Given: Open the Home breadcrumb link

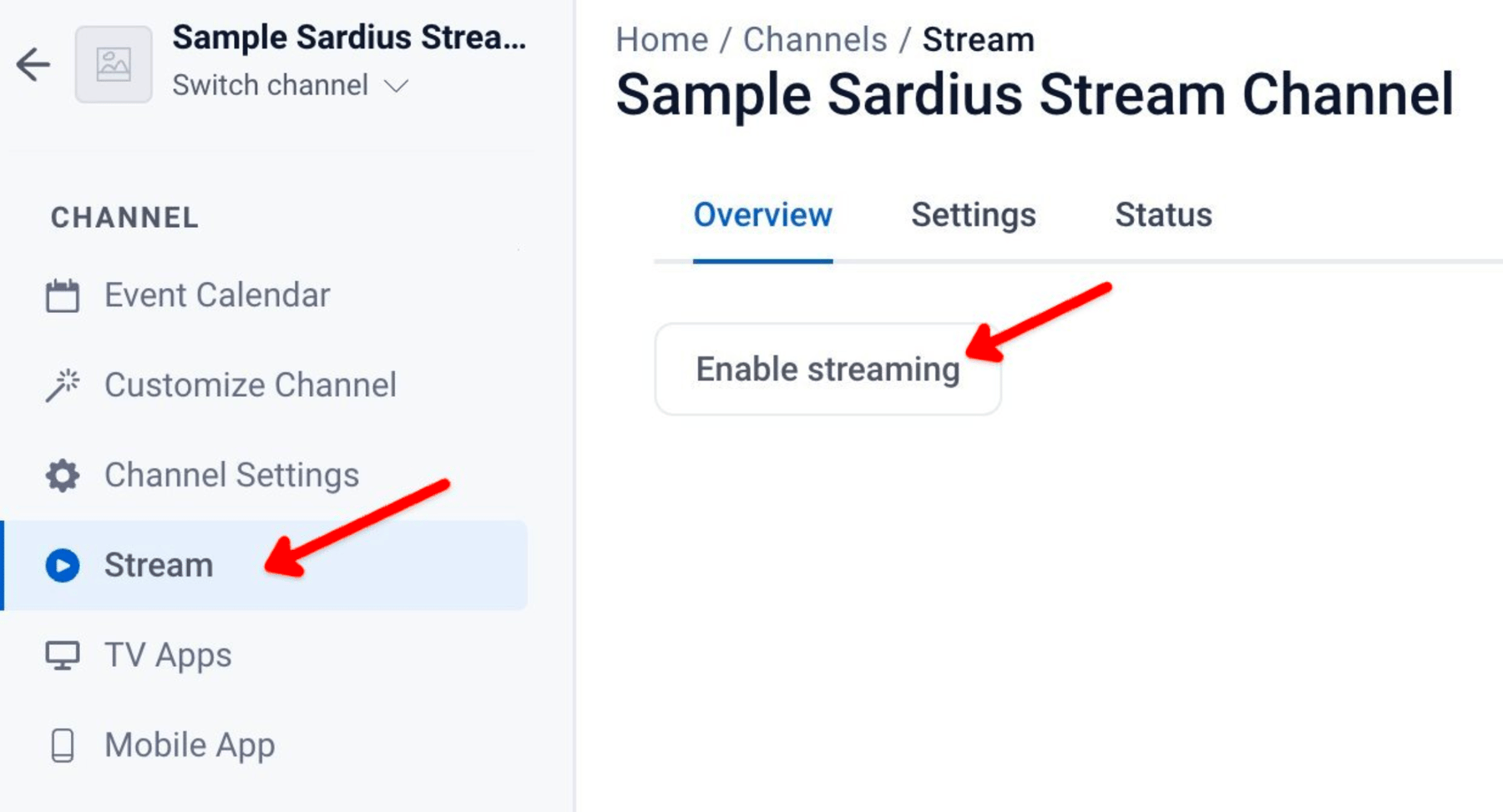Looking at the screenshot, I should pyautogui.click(x=660, y=38).
